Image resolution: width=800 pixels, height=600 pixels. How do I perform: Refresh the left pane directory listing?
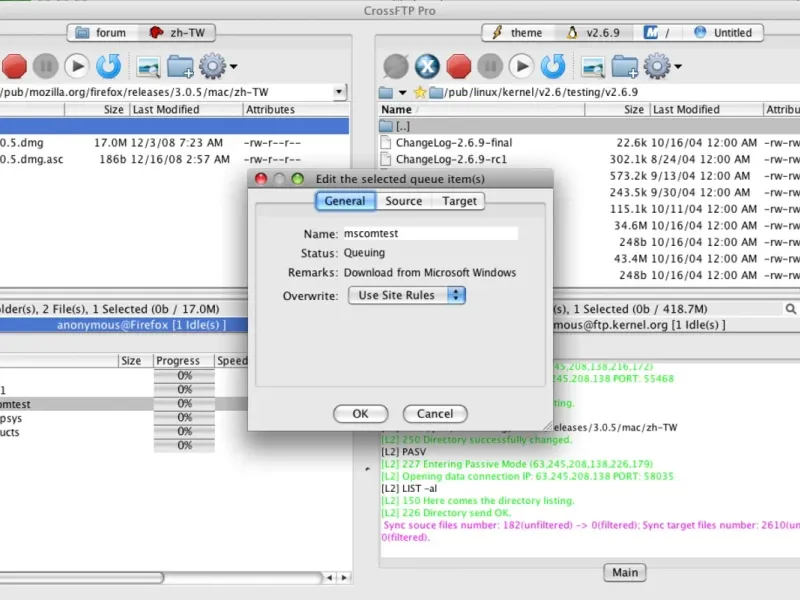(x=108, y=67)
